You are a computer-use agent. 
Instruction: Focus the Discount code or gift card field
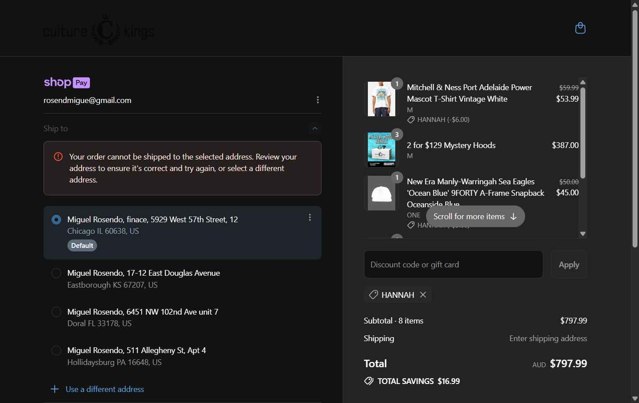tap(453, 264)
